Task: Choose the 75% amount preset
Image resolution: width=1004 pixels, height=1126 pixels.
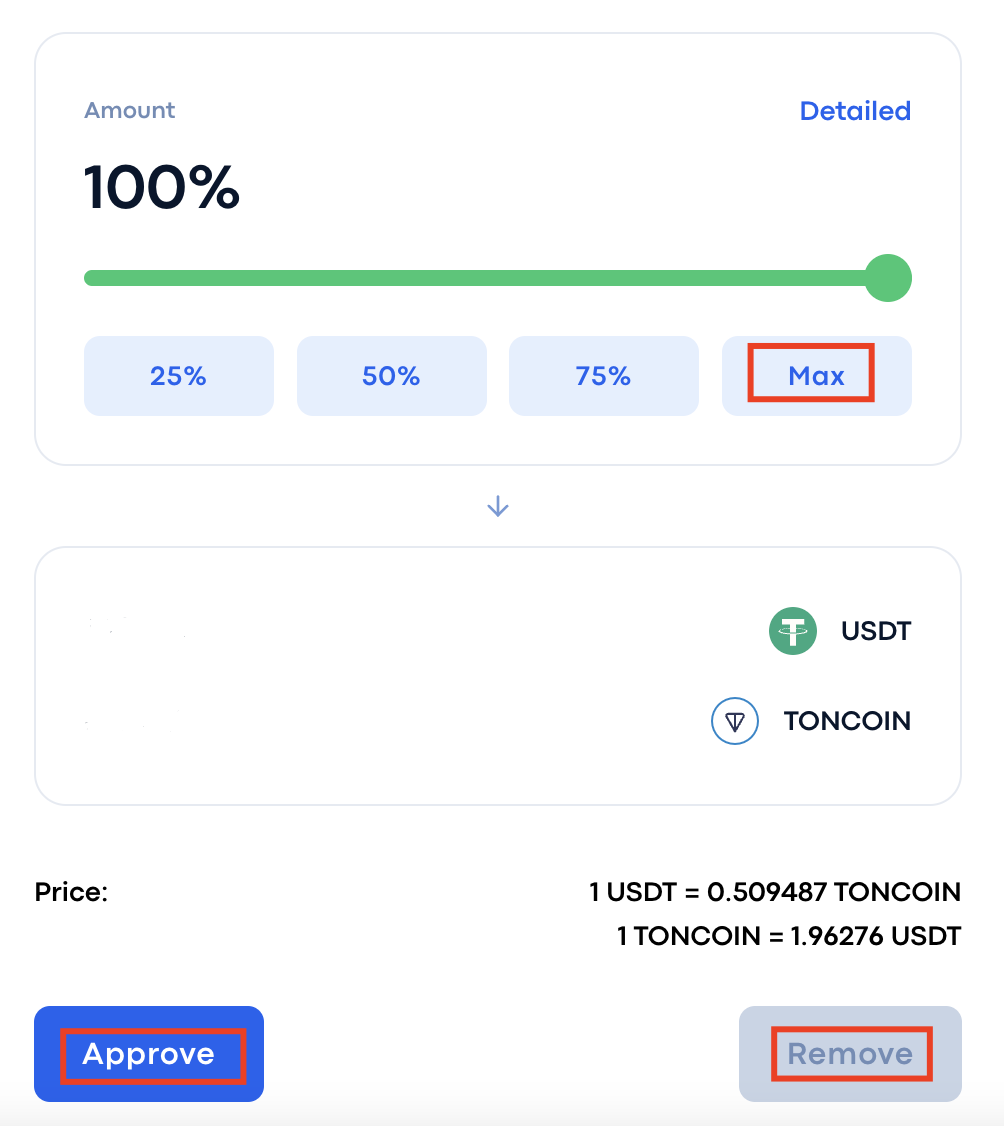Action: point(604,376)
